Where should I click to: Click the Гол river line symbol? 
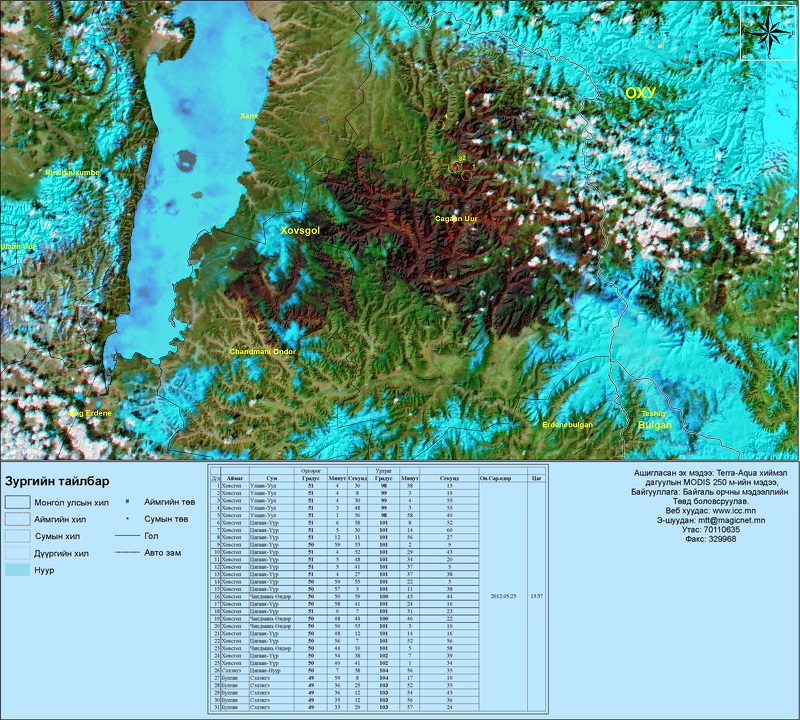click(x=126, y=536)
